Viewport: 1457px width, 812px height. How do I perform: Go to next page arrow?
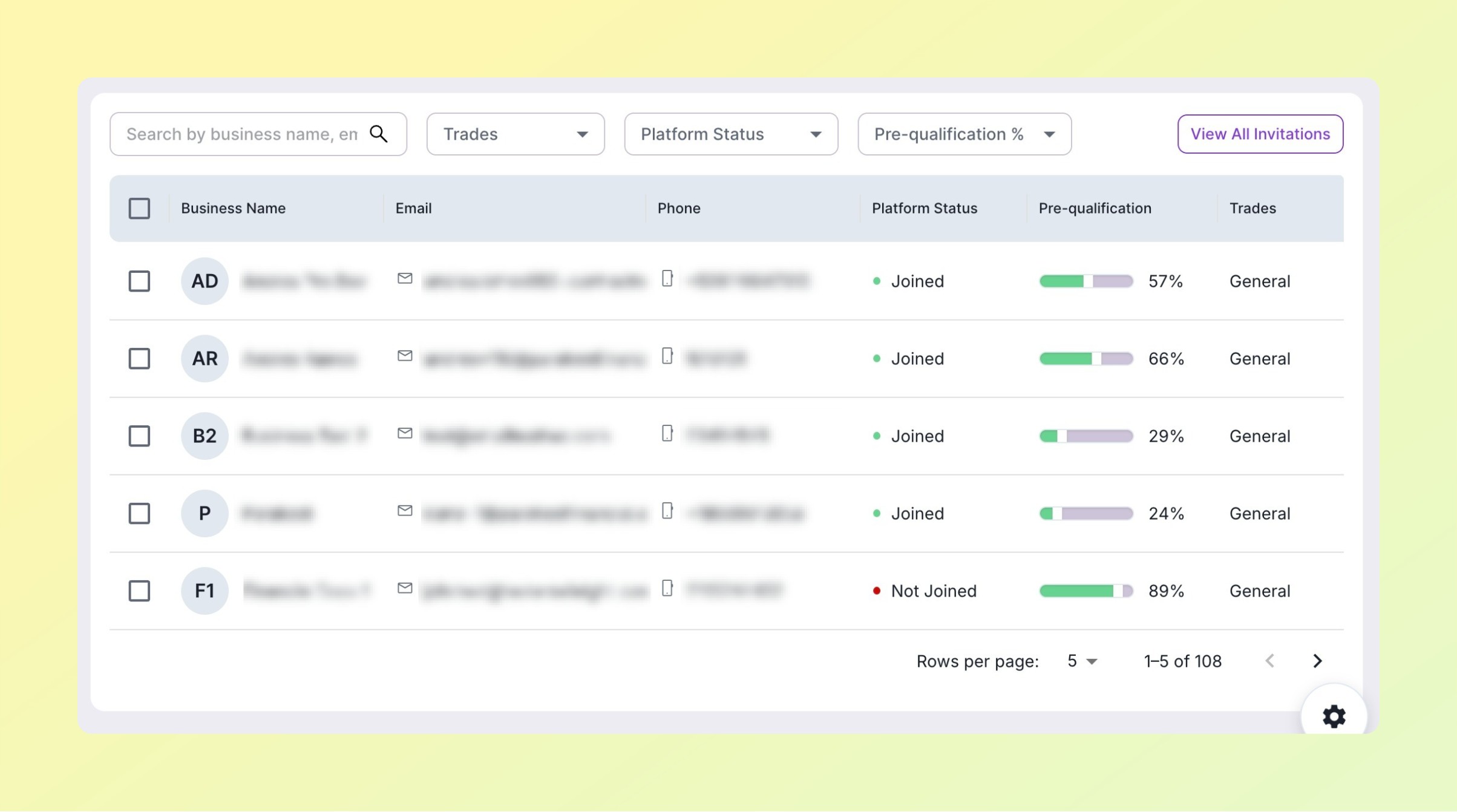(1317, 661)
